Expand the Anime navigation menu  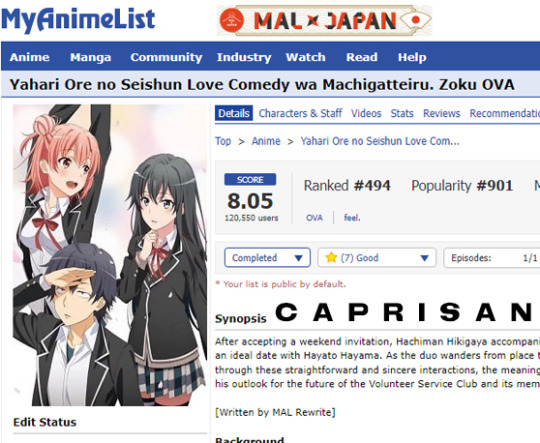coord(30,57)
